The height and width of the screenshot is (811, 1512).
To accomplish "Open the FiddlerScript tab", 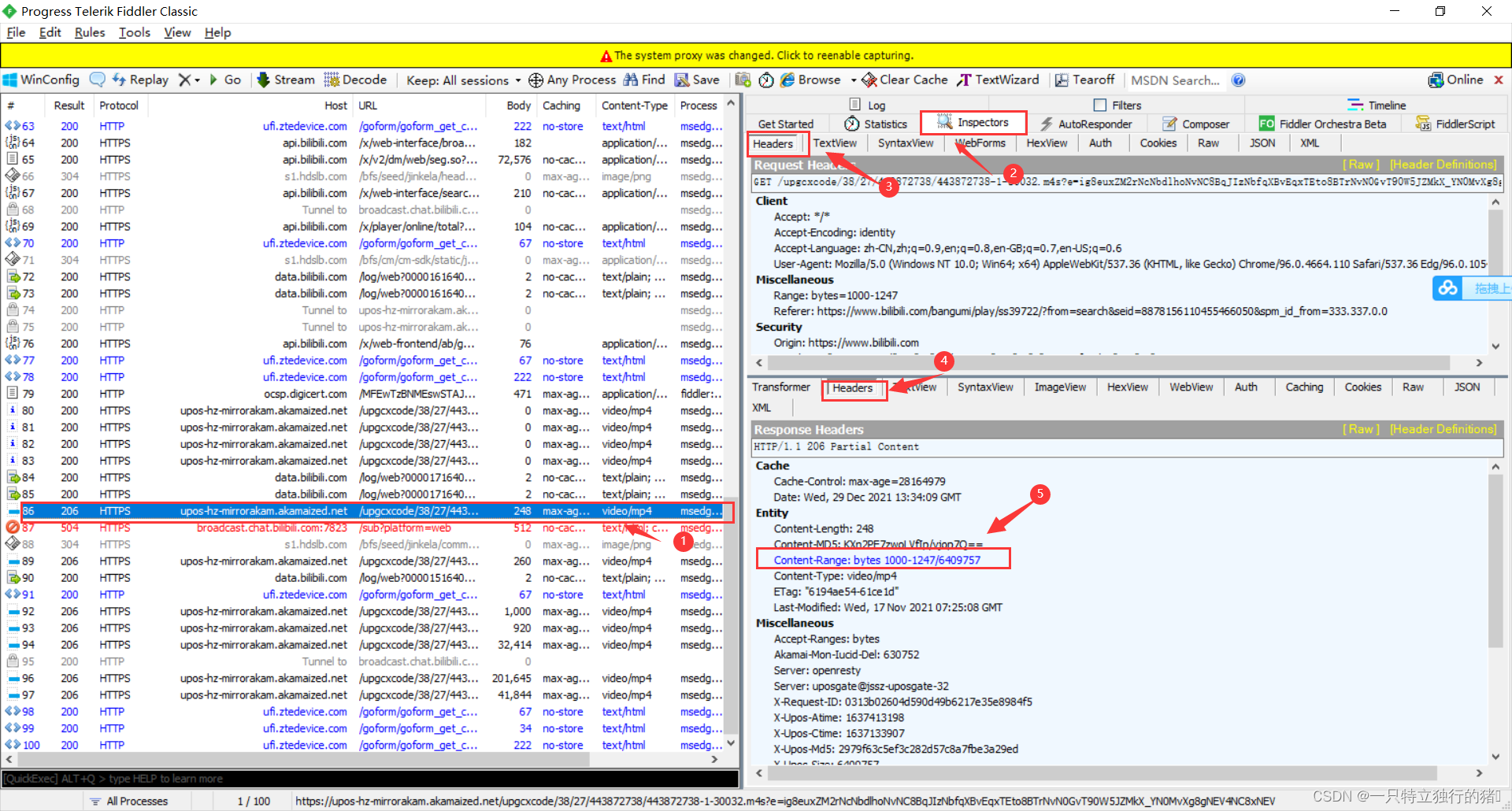I will pos(1455,124).
